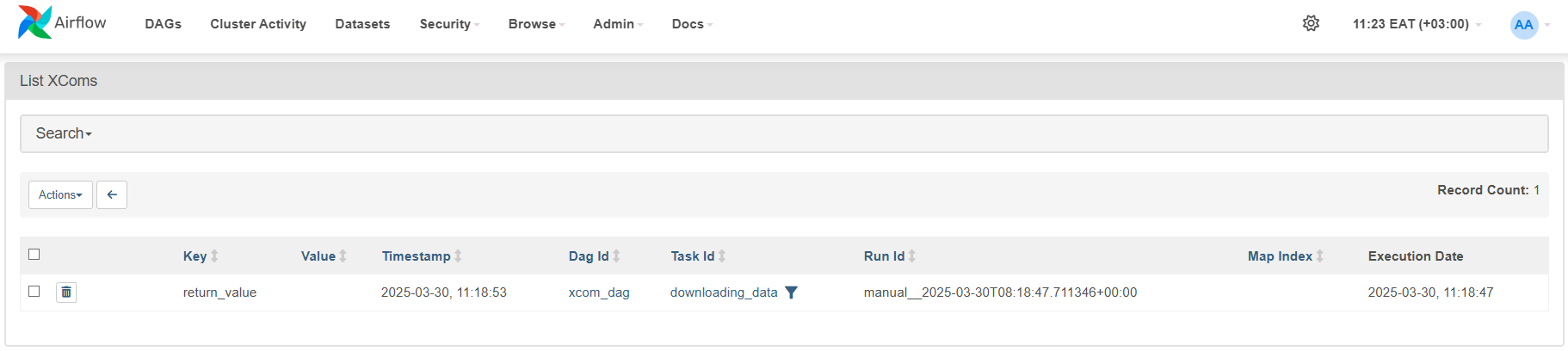The height and width of the screenshot is (351, 1568).
Task: Expand the Search filter panel
Action: [x=64, y=133]
